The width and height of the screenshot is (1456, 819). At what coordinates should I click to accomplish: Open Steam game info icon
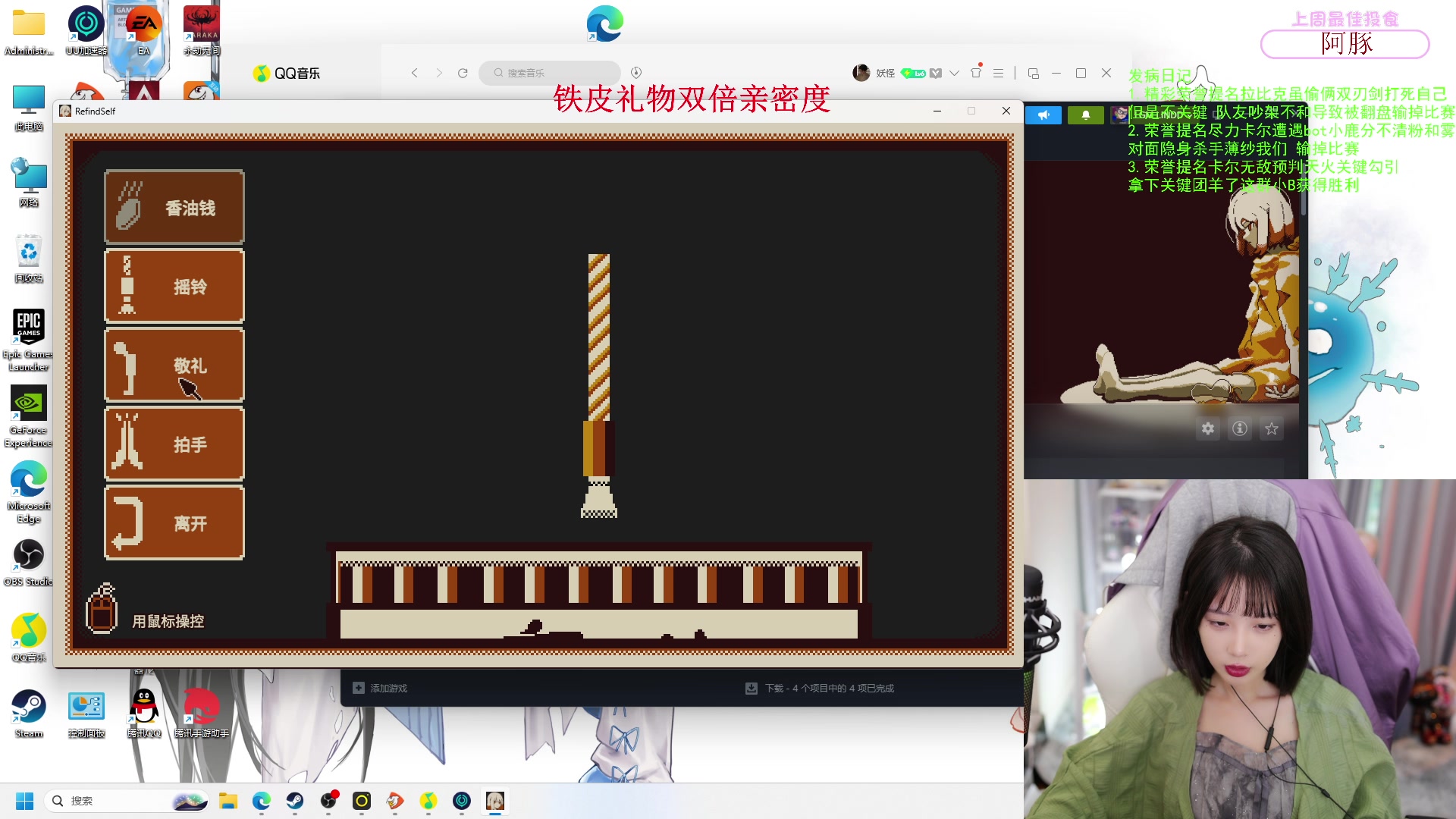point(1240,428)
